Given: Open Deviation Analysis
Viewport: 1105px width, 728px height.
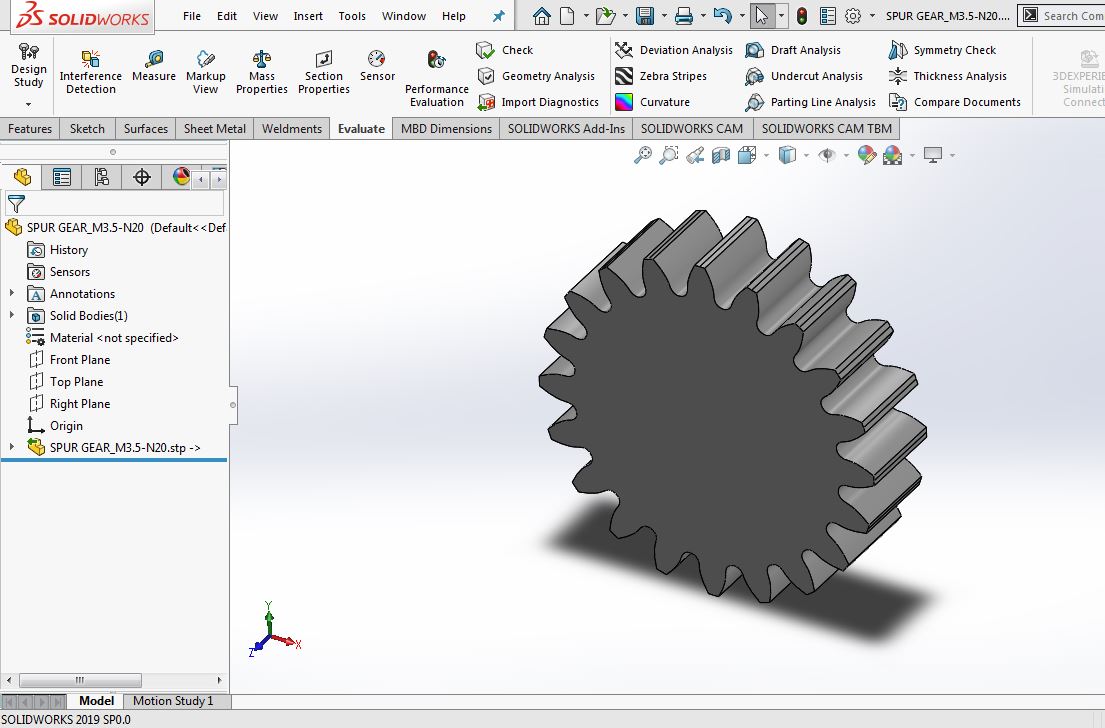Looking at the screenshot, I should point(674,50).
